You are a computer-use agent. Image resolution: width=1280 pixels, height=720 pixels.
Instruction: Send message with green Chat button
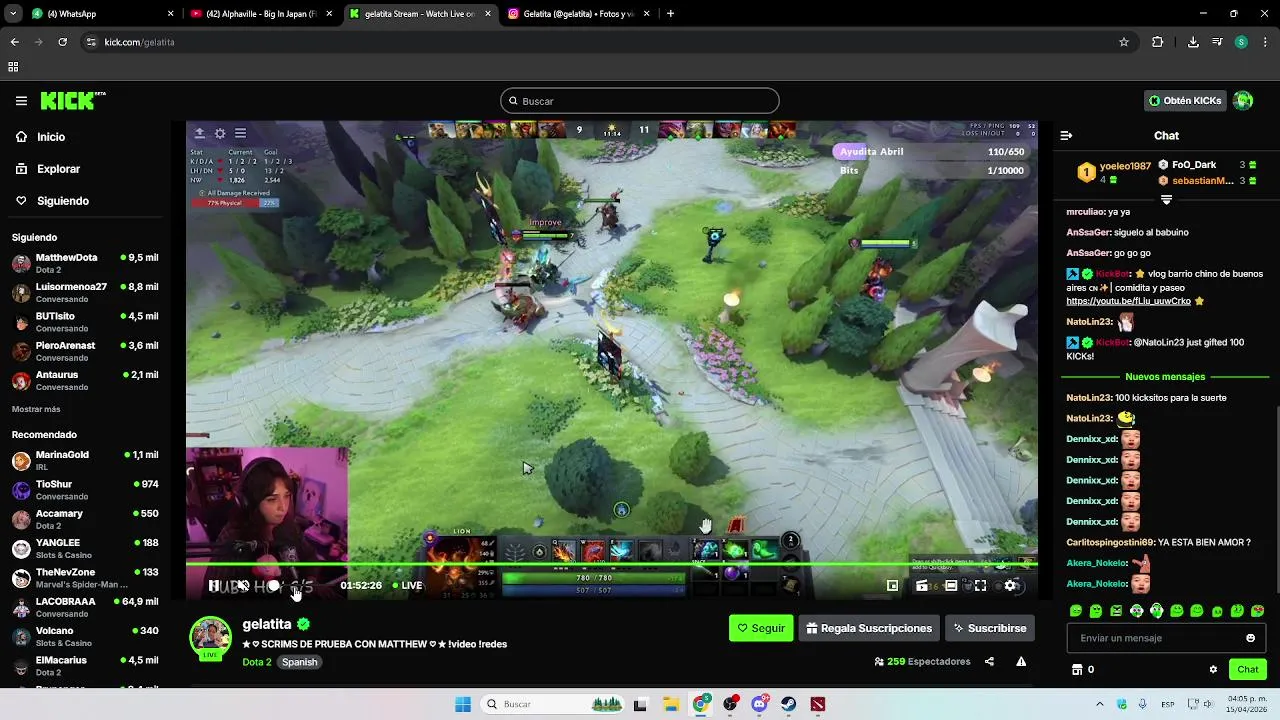[1248, 670]
